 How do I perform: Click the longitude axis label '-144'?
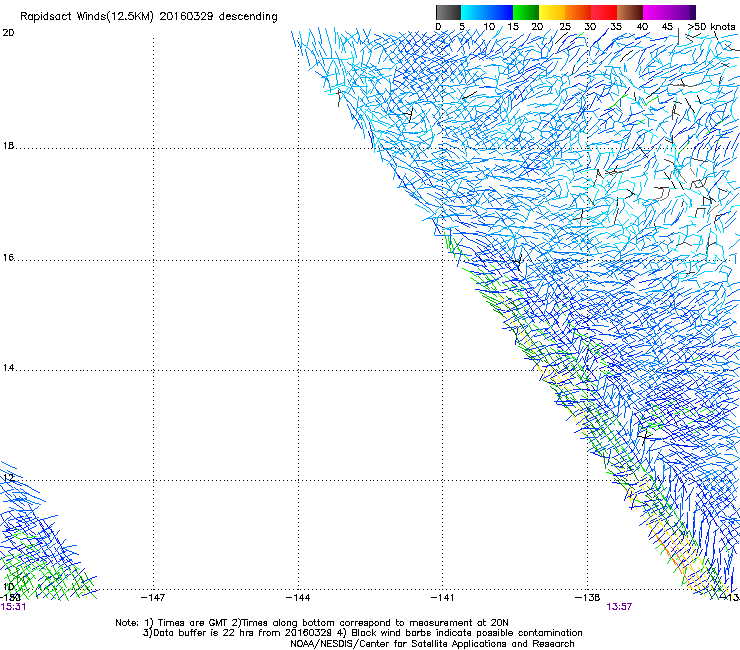point(298,598)
